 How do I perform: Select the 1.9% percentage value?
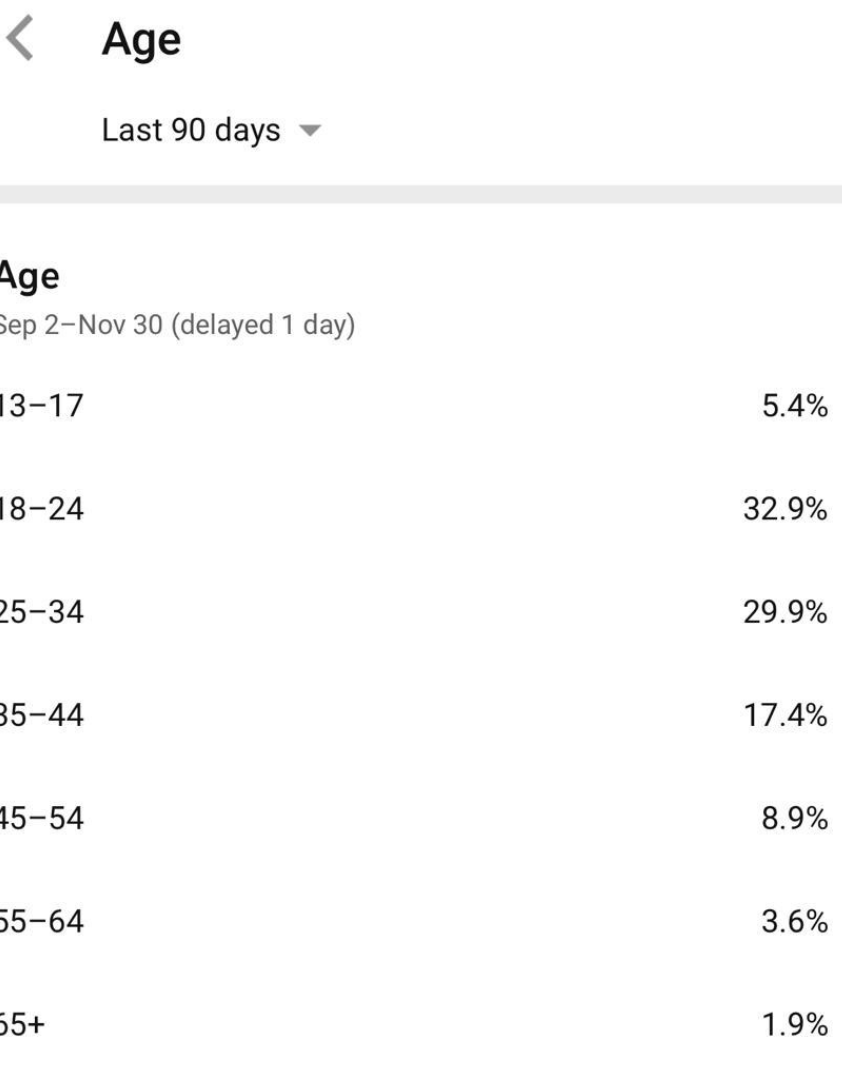[x=794, y=1025]
